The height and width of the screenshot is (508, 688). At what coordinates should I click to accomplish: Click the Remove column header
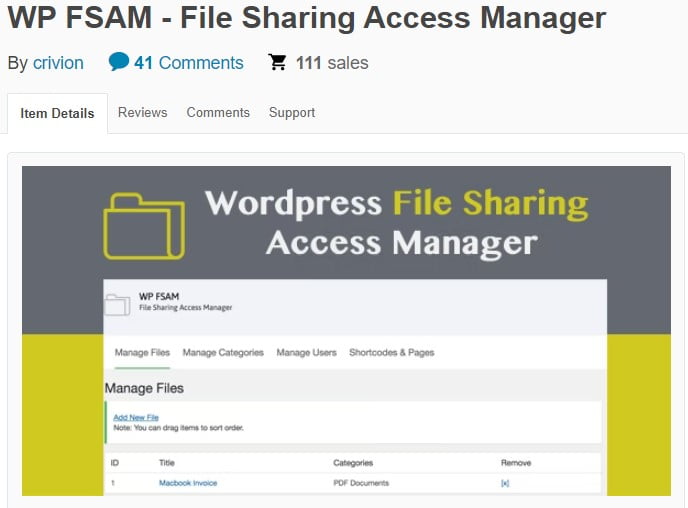point(516,463)
